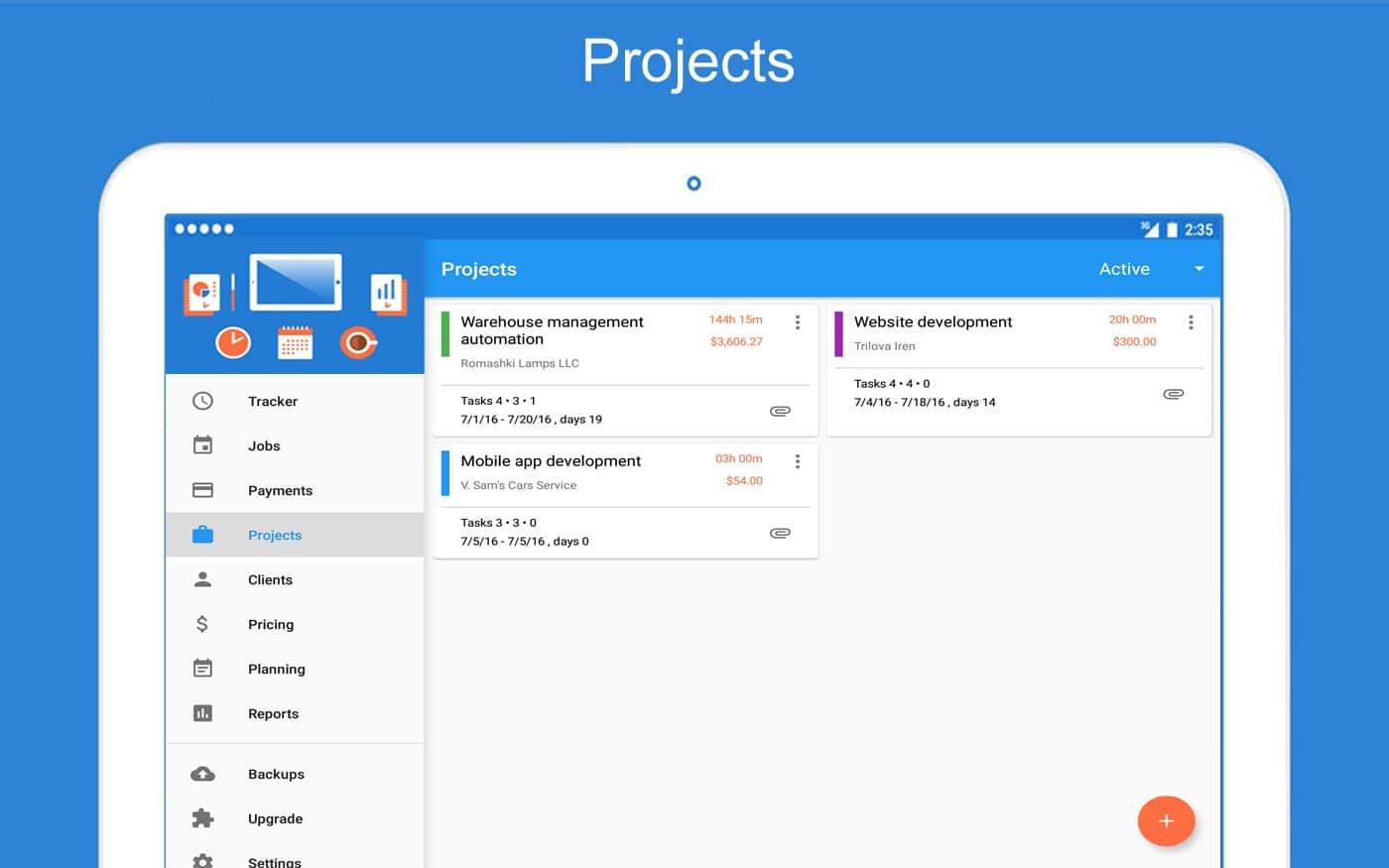
Task: Select Projects in the navigation drawer
Action: pos(275,535)
